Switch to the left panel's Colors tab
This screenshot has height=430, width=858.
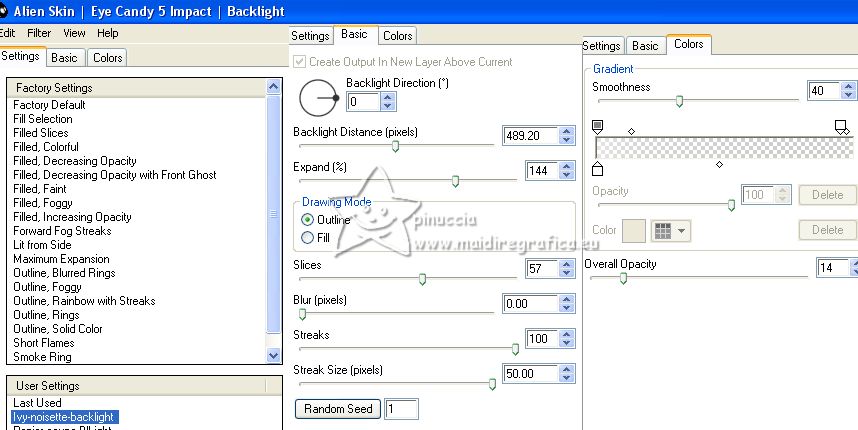(x=107, y=57)
